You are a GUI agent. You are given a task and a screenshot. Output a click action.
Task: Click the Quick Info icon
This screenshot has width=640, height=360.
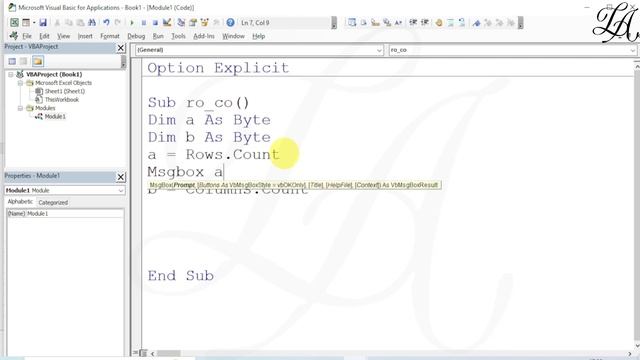tap(375, 23)
